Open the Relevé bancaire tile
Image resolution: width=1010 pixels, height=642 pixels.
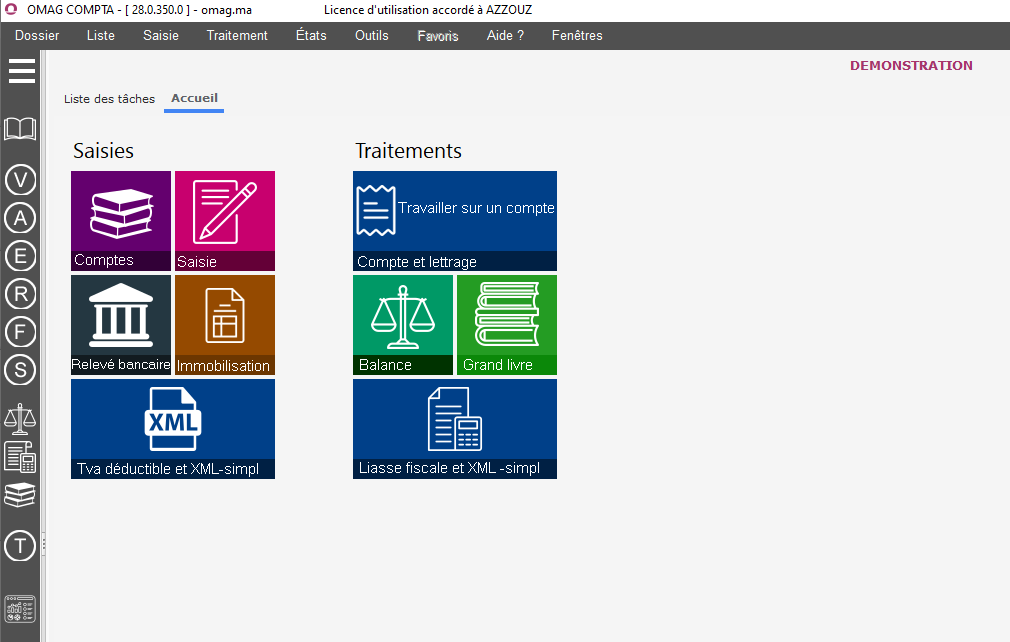(x=121, y=324)
